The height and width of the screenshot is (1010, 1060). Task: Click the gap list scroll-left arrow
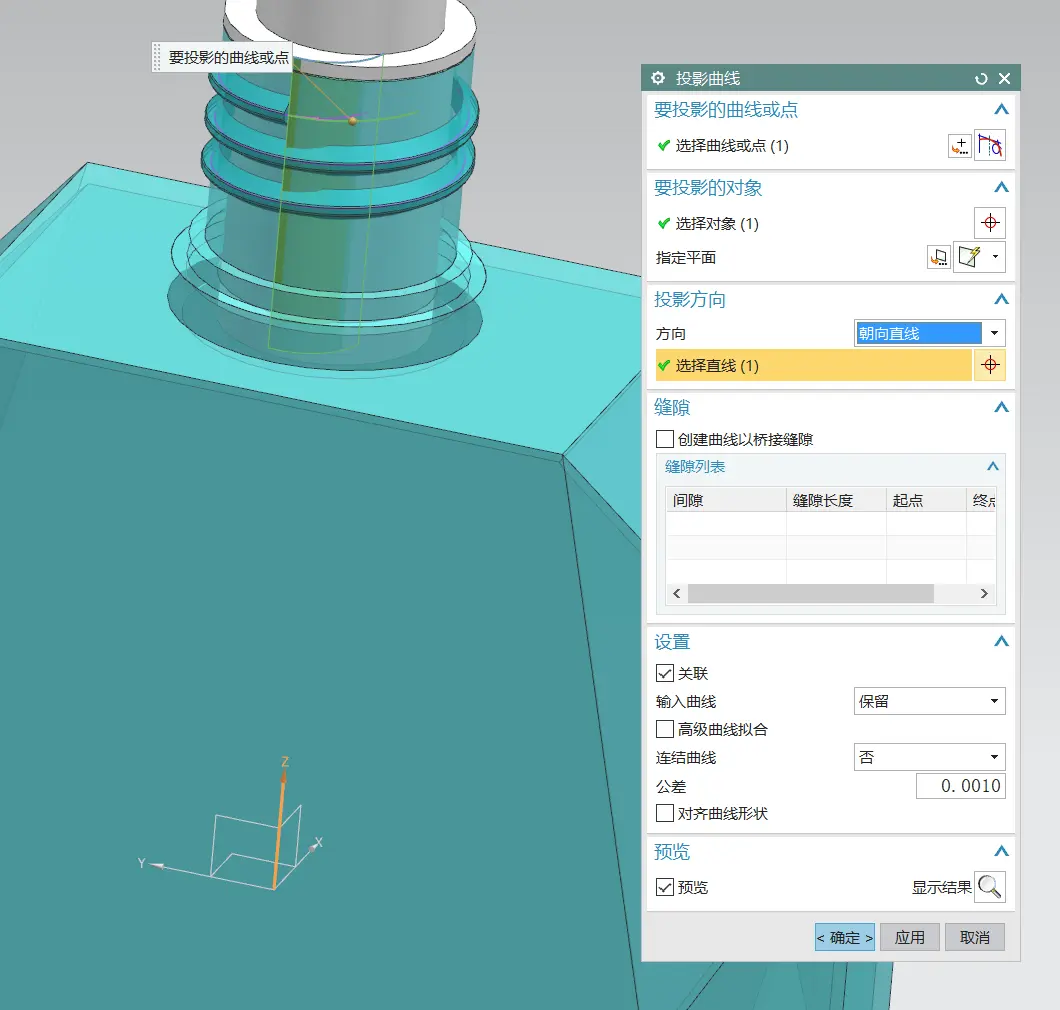click(x=677, y=594)
